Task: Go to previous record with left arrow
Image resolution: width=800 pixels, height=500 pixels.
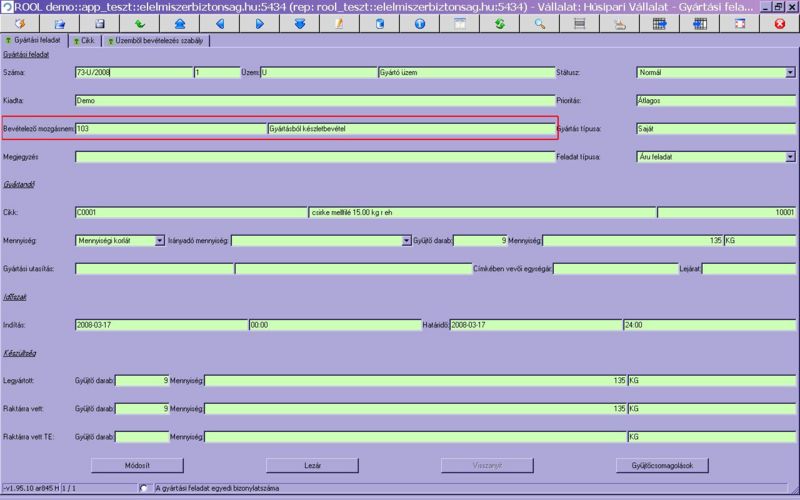Action: [x=220, y=23]
